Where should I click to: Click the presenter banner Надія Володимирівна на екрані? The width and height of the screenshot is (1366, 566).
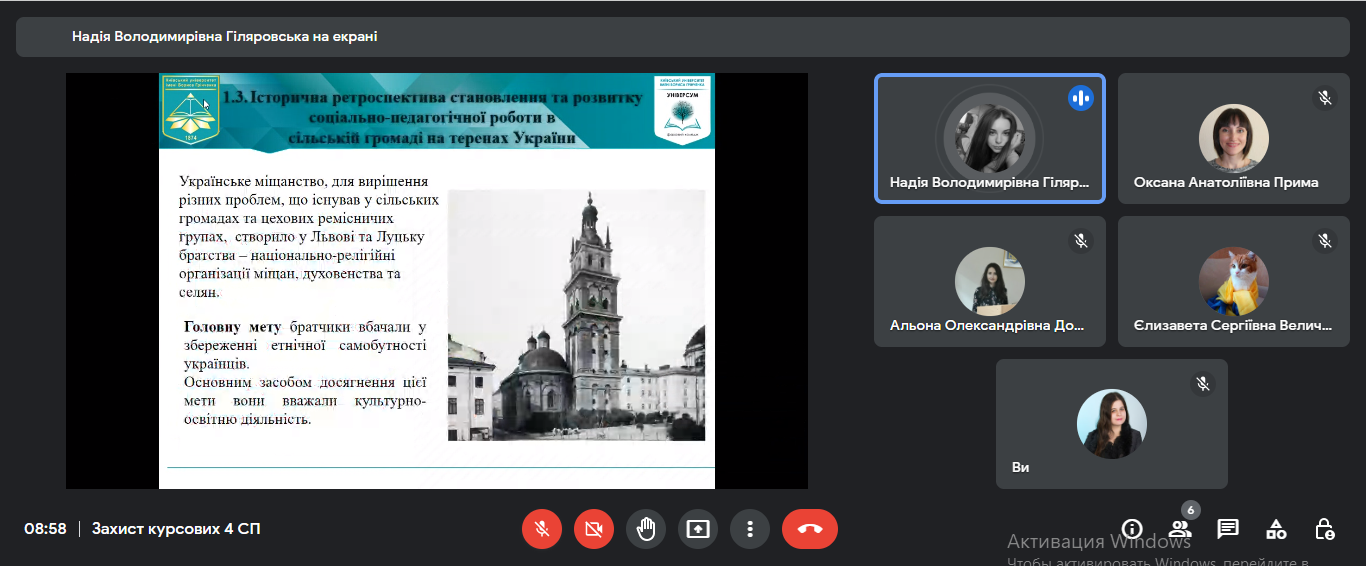click(x=224, y=37)
